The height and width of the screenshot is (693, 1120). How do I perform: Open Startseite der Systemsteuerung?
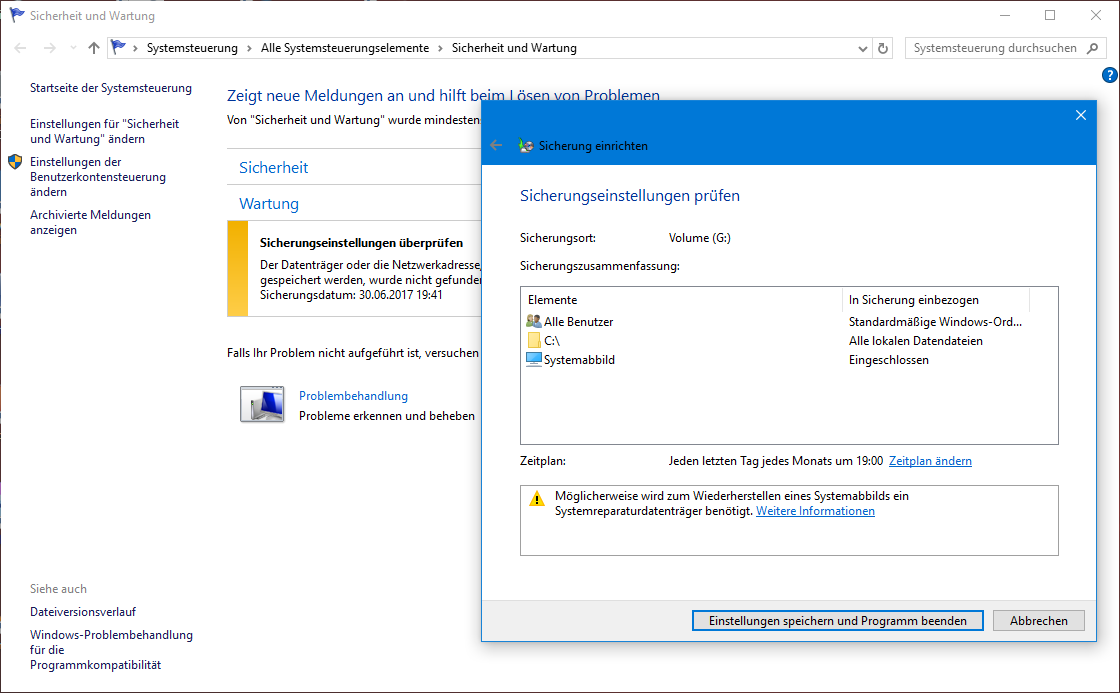(111, 88)
